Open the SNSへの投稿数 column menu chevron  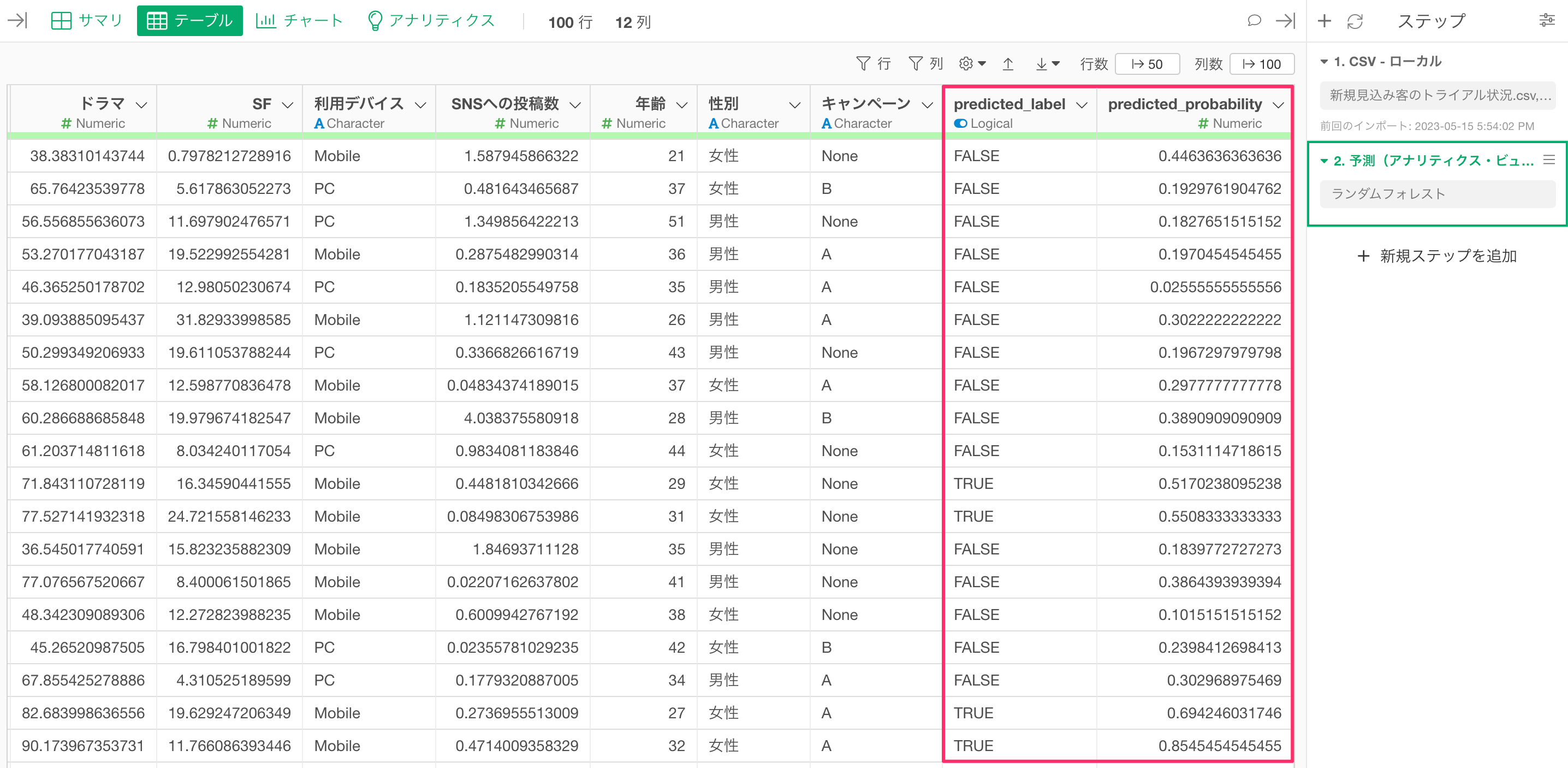[x=574, y=105]
